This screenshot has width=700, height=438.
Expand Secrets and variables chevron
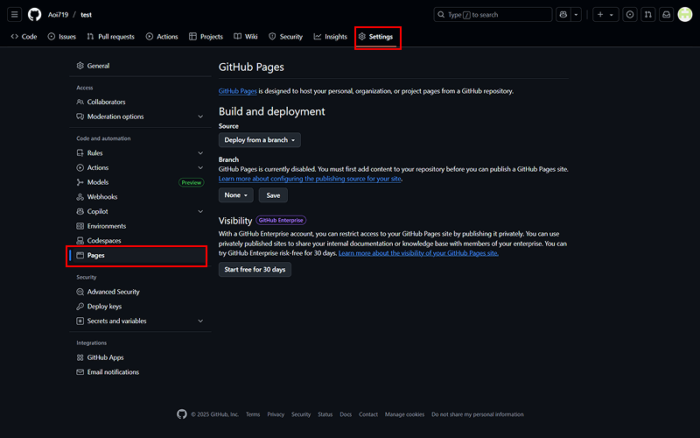[x=200, y=321]
